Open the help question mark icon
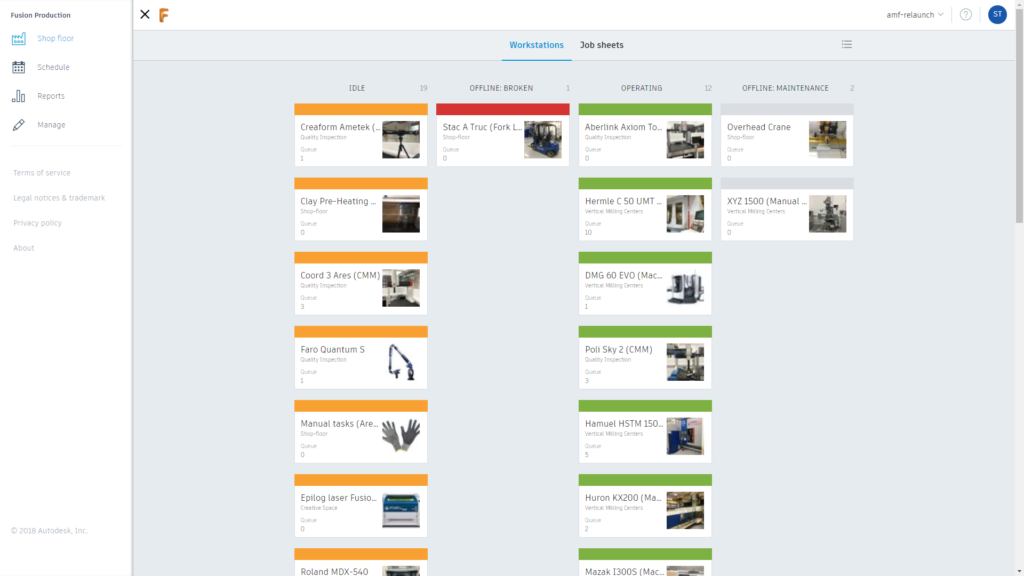Viewport: 1024px width, 576px height. click(x=966, y=14)
